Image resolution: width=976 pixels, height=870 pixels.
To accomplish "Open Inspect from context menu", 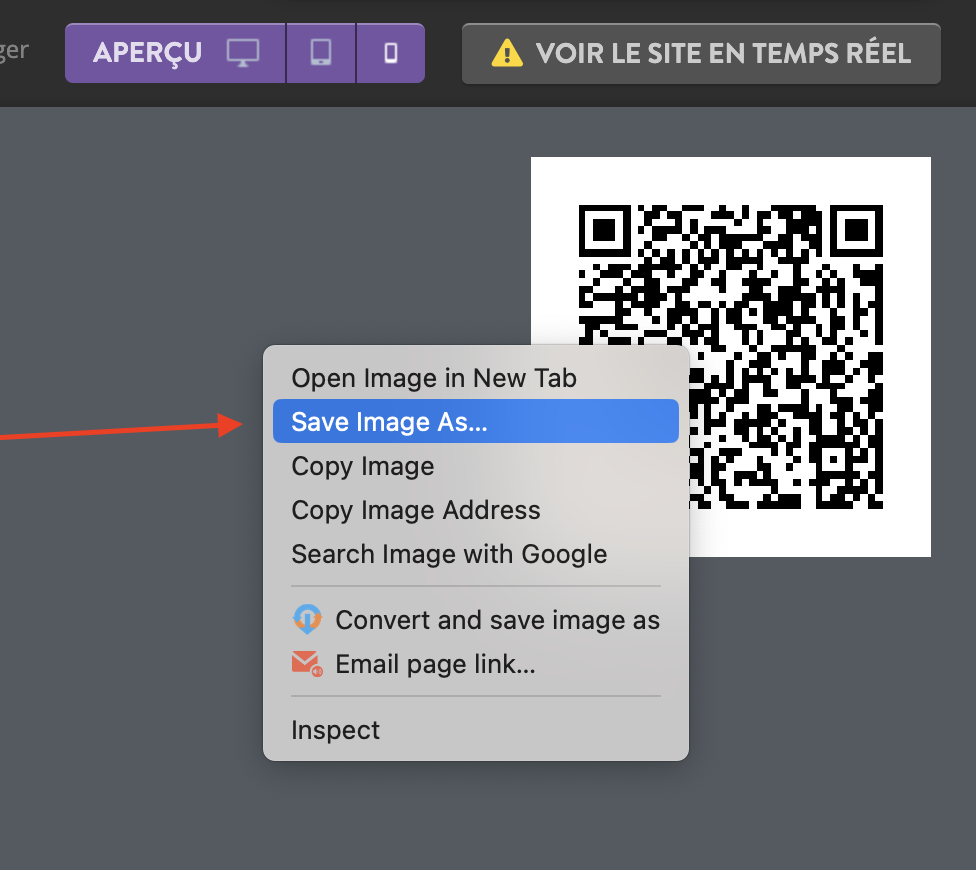I will pos(476,730).
